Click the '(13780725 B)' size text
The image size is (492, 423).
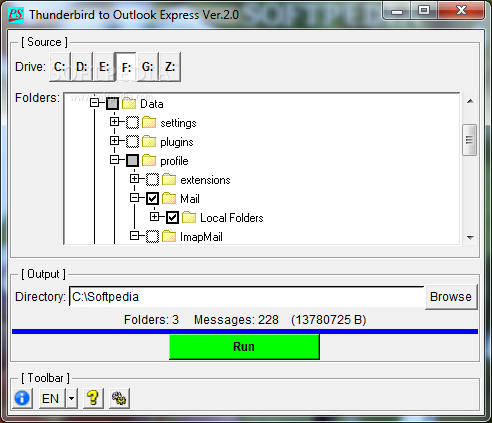click(329, 320)
